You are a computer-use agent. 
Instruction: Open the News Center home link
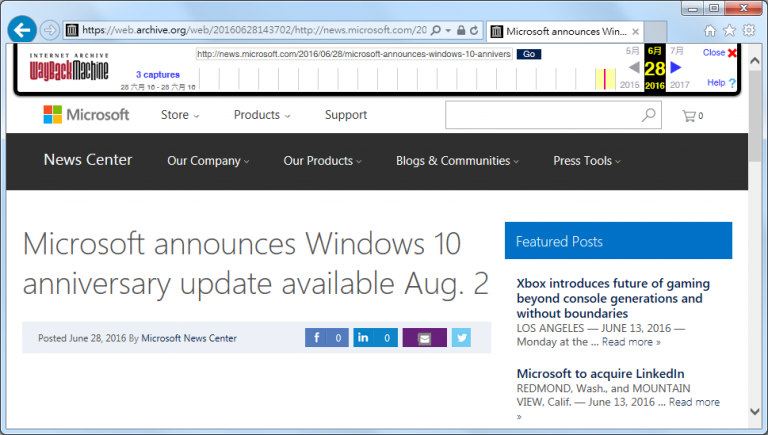pos(88,160)
